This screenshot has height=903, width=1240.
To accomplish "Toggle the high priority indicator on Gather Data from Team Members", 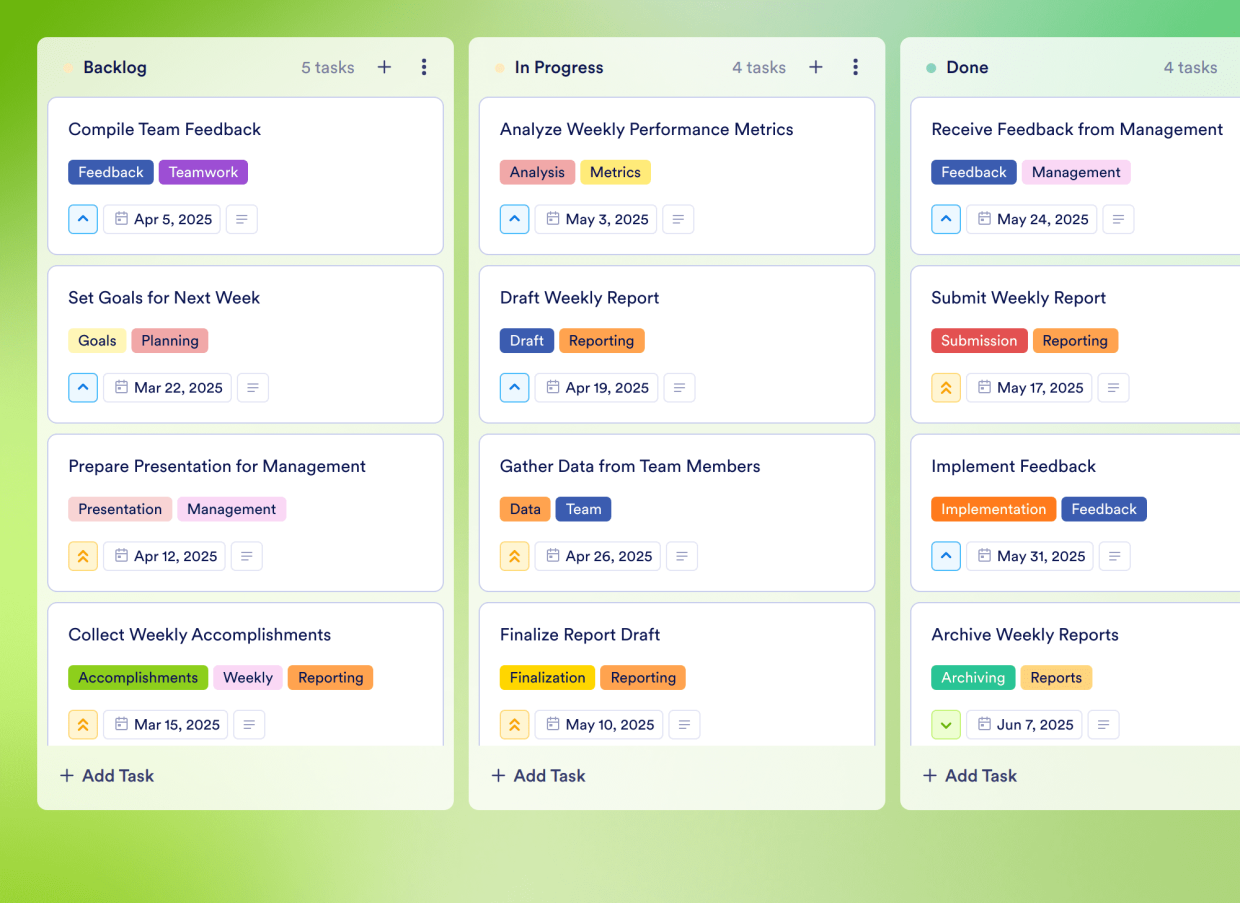I will coord(514,556).
